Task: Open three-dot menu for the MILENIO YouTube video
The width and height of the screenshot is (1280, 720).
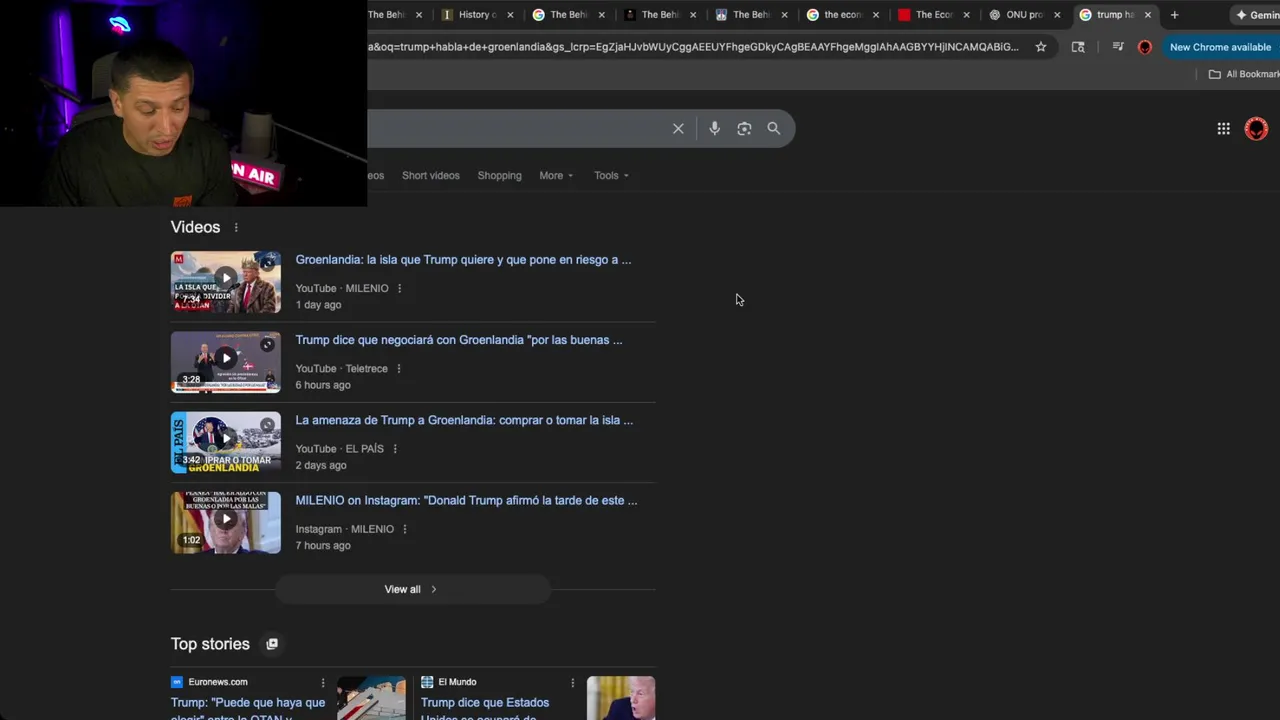Action: 399,288
